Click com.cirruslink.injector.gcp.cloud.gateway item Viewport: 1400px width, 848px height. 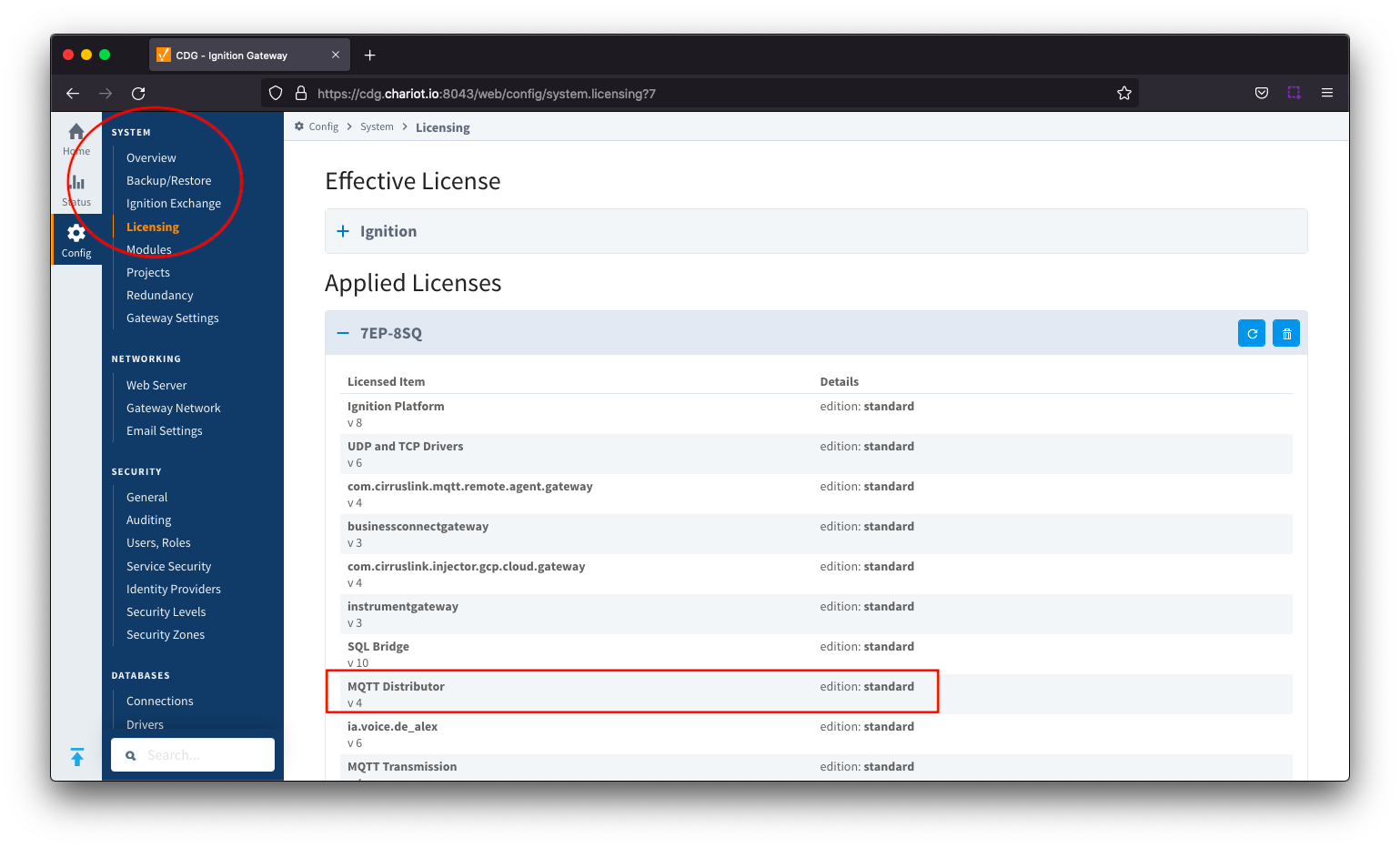pos(467,566)
